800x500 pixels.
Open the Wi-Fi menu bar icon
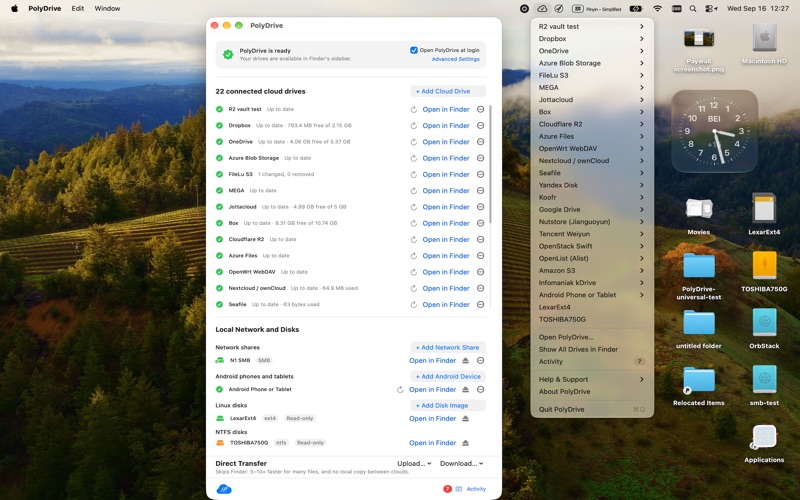(x=658, y=9)
